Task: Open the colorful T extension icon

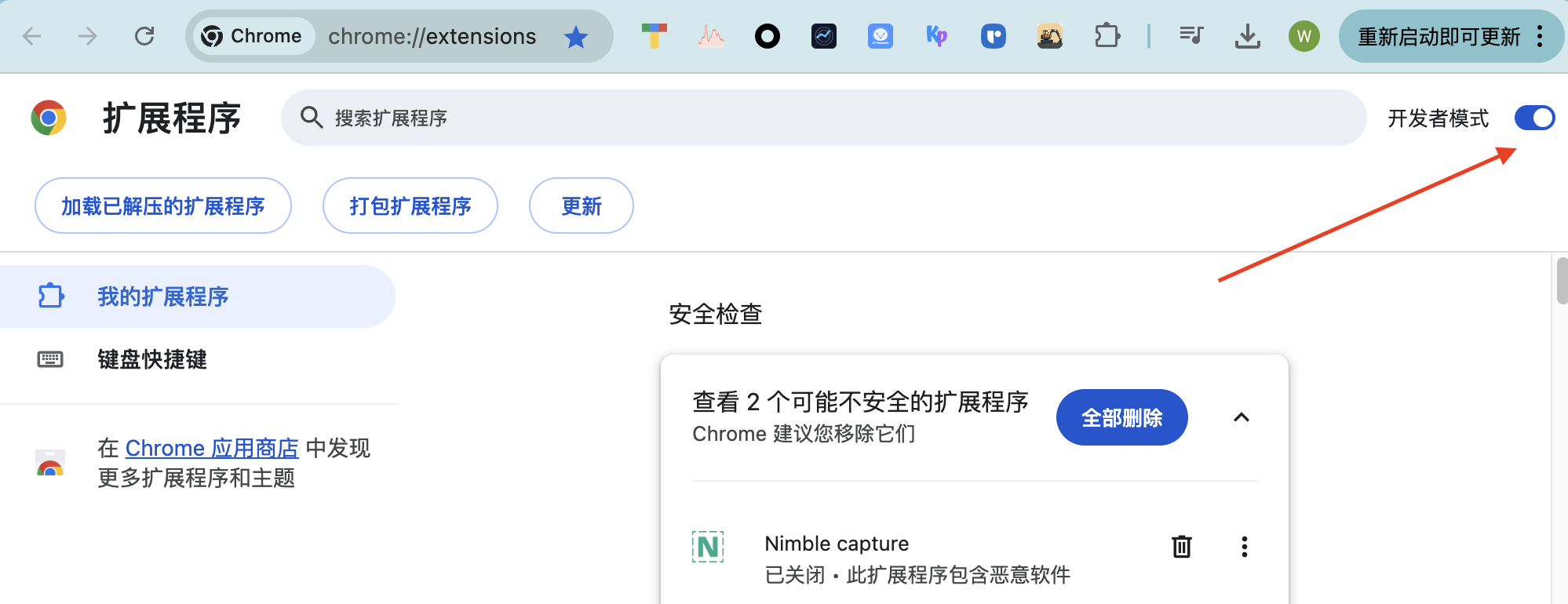Action: (x=654, y=36)
